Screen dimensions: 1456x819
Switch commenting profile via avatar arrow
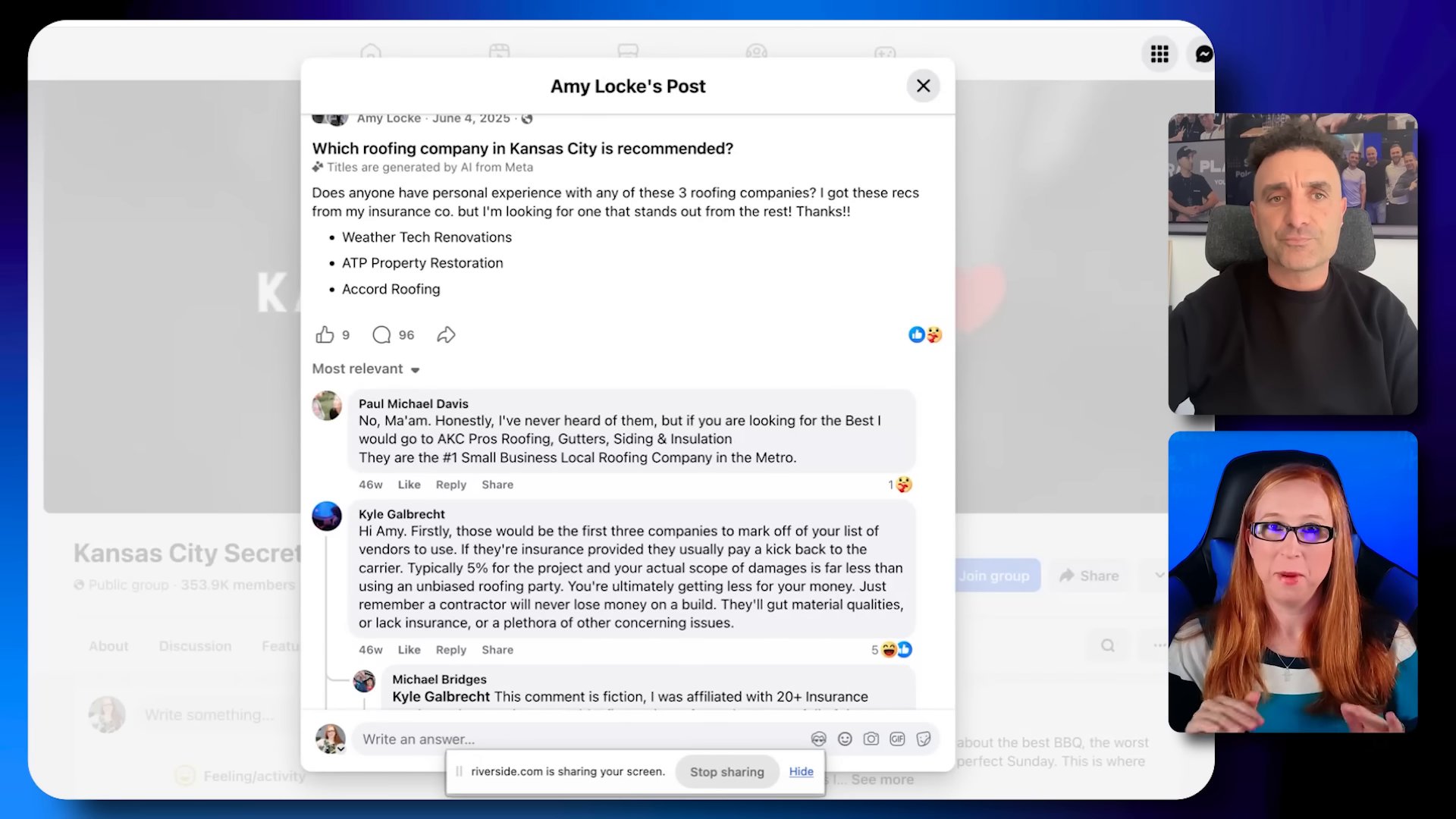[341, 748]
